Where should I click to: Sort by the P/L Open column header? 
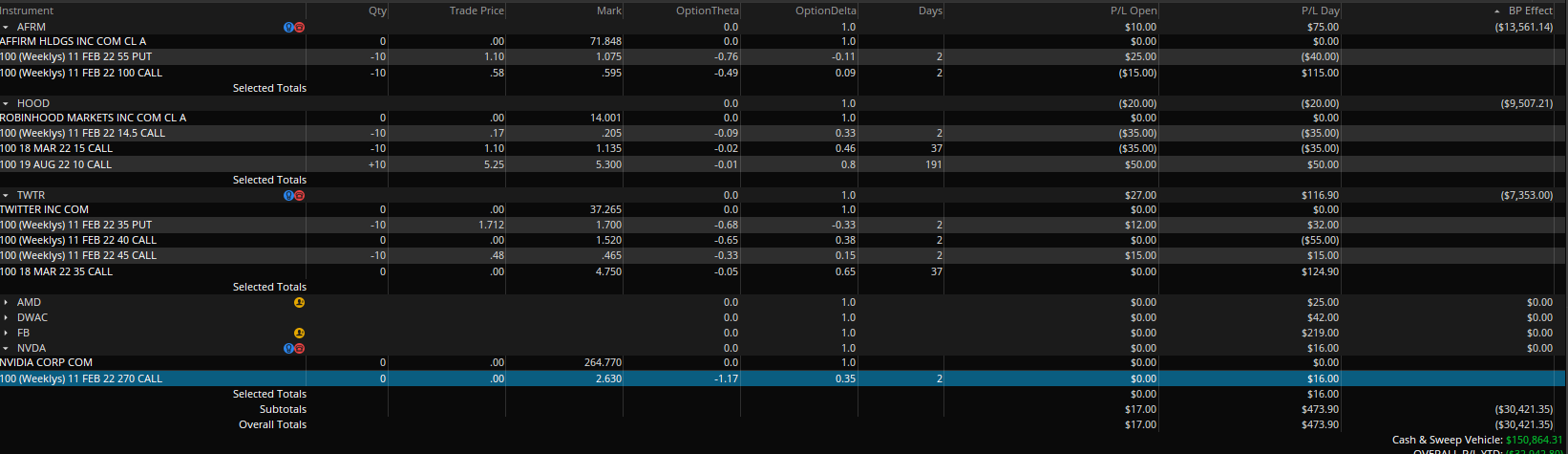click(1134, 11)
